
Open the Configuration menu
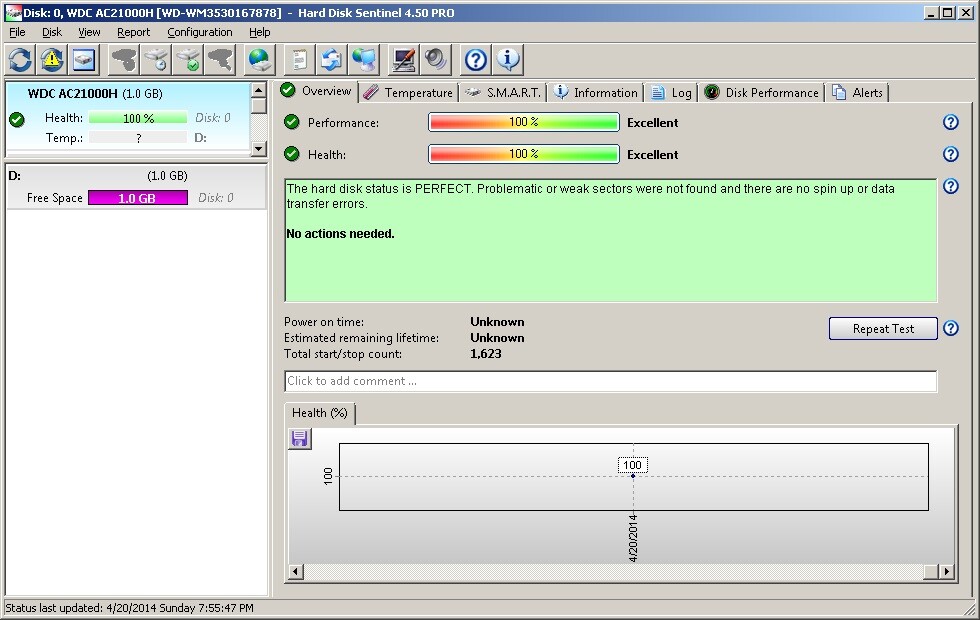coord(199,32)
